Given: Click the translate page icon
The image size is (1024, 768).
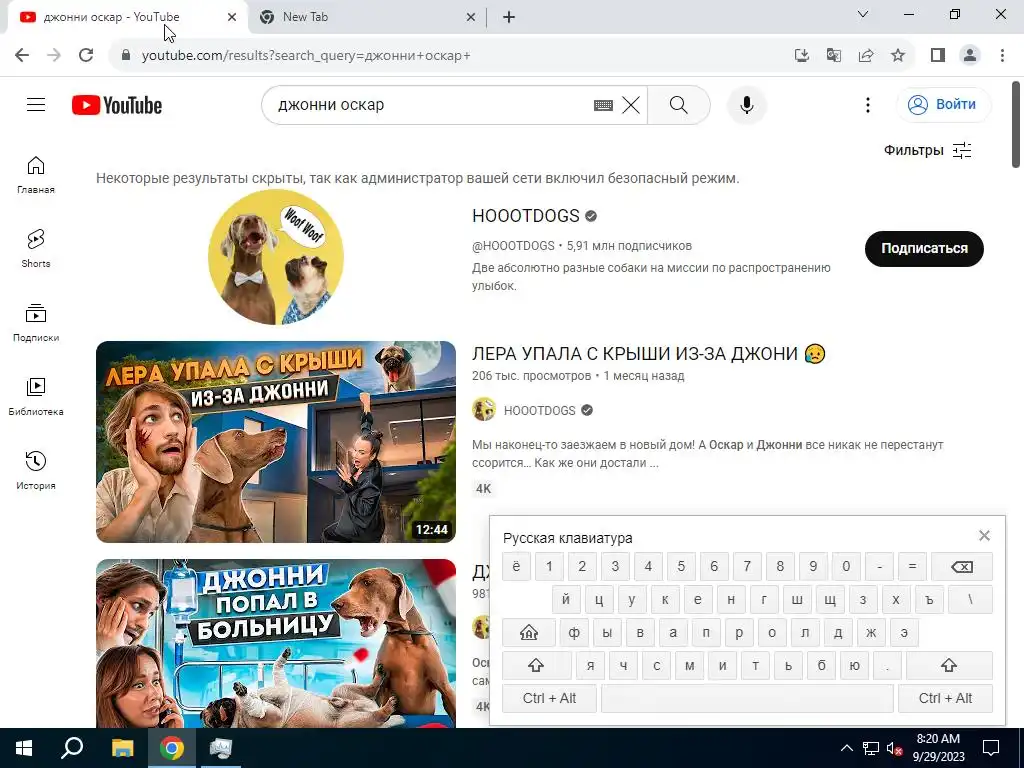Looking at the screenshot, I should (833, 56).
